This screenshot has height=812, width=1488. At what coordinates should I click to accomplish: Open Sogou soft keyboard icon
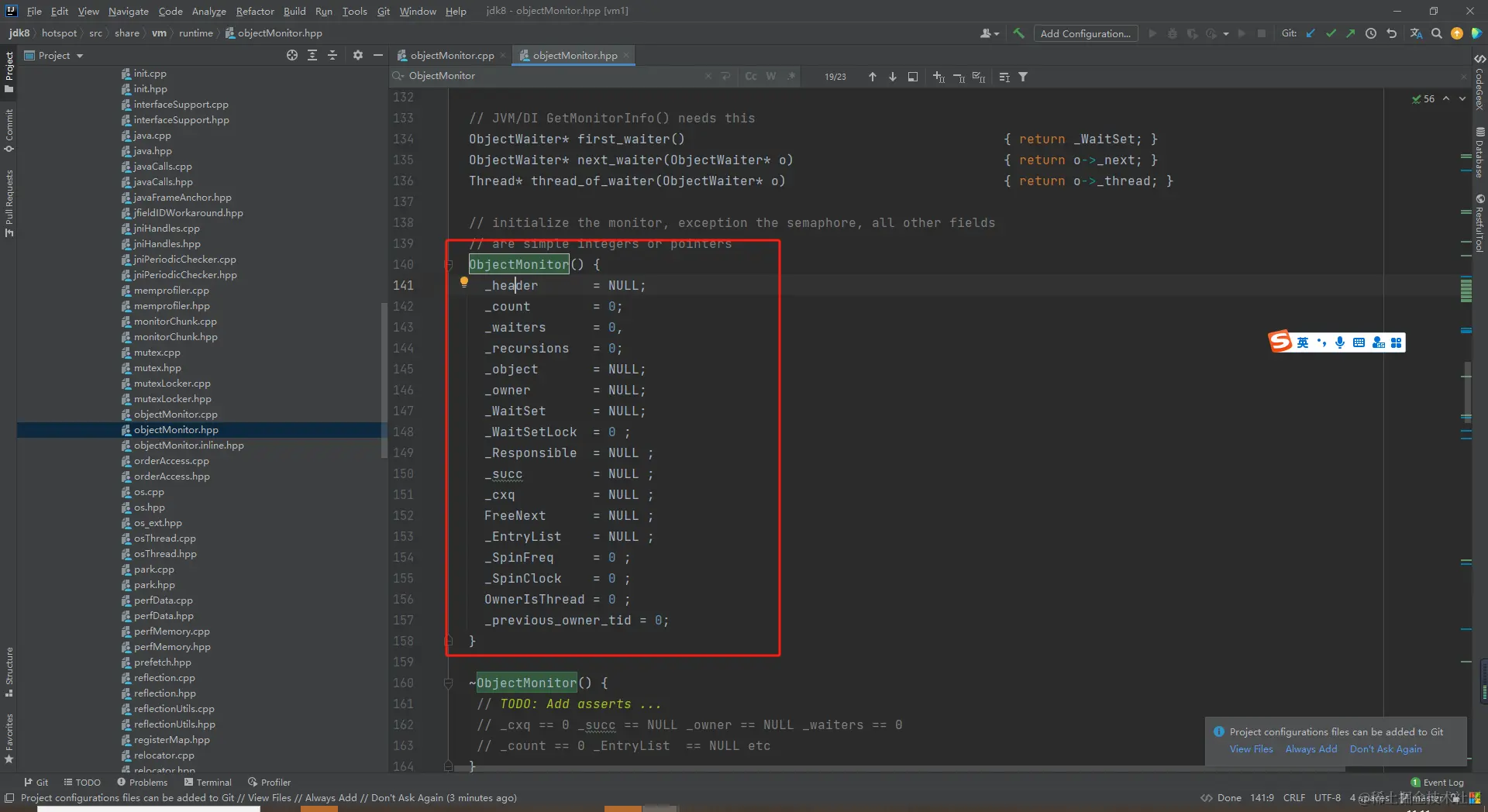click(1359, 342)
